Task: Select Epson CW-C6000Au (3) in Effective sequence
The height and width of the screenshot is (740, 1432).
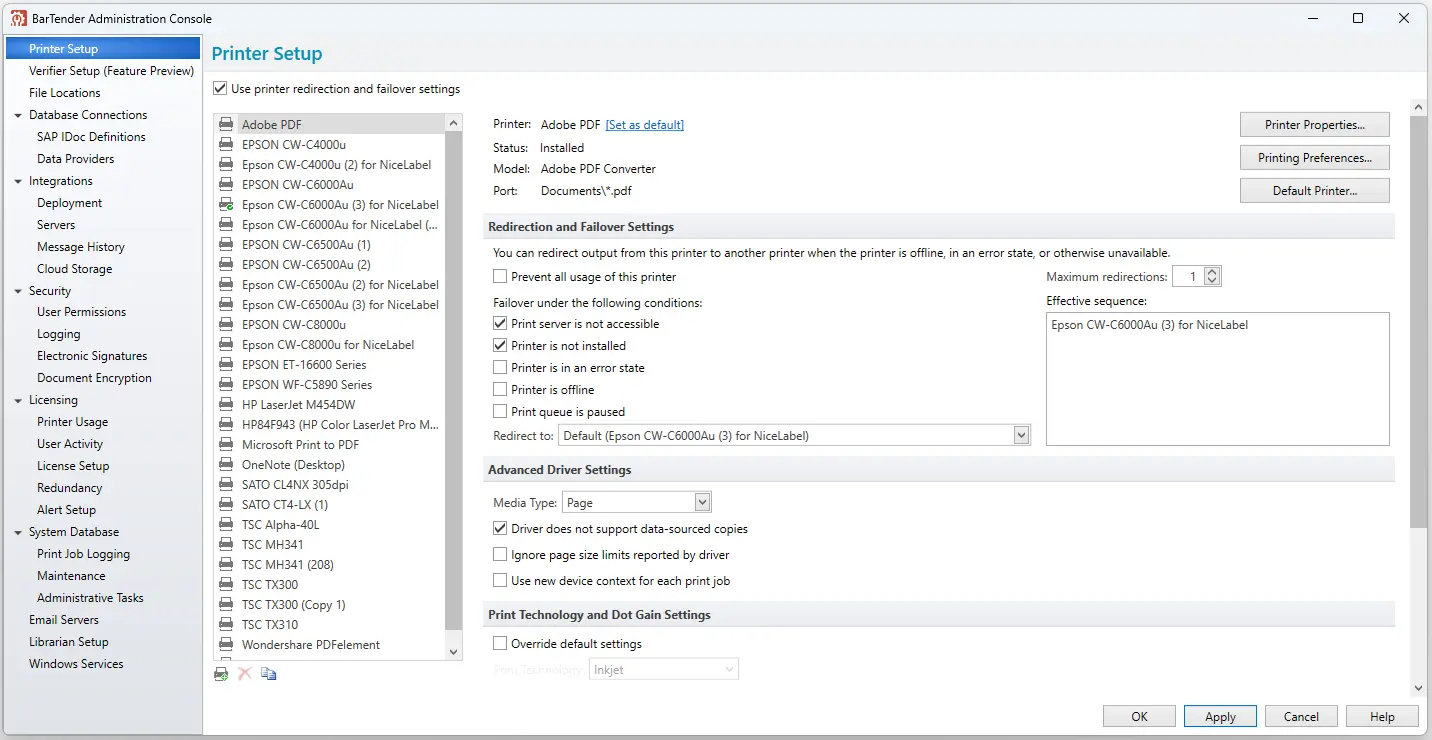Action: (1150, 325)
